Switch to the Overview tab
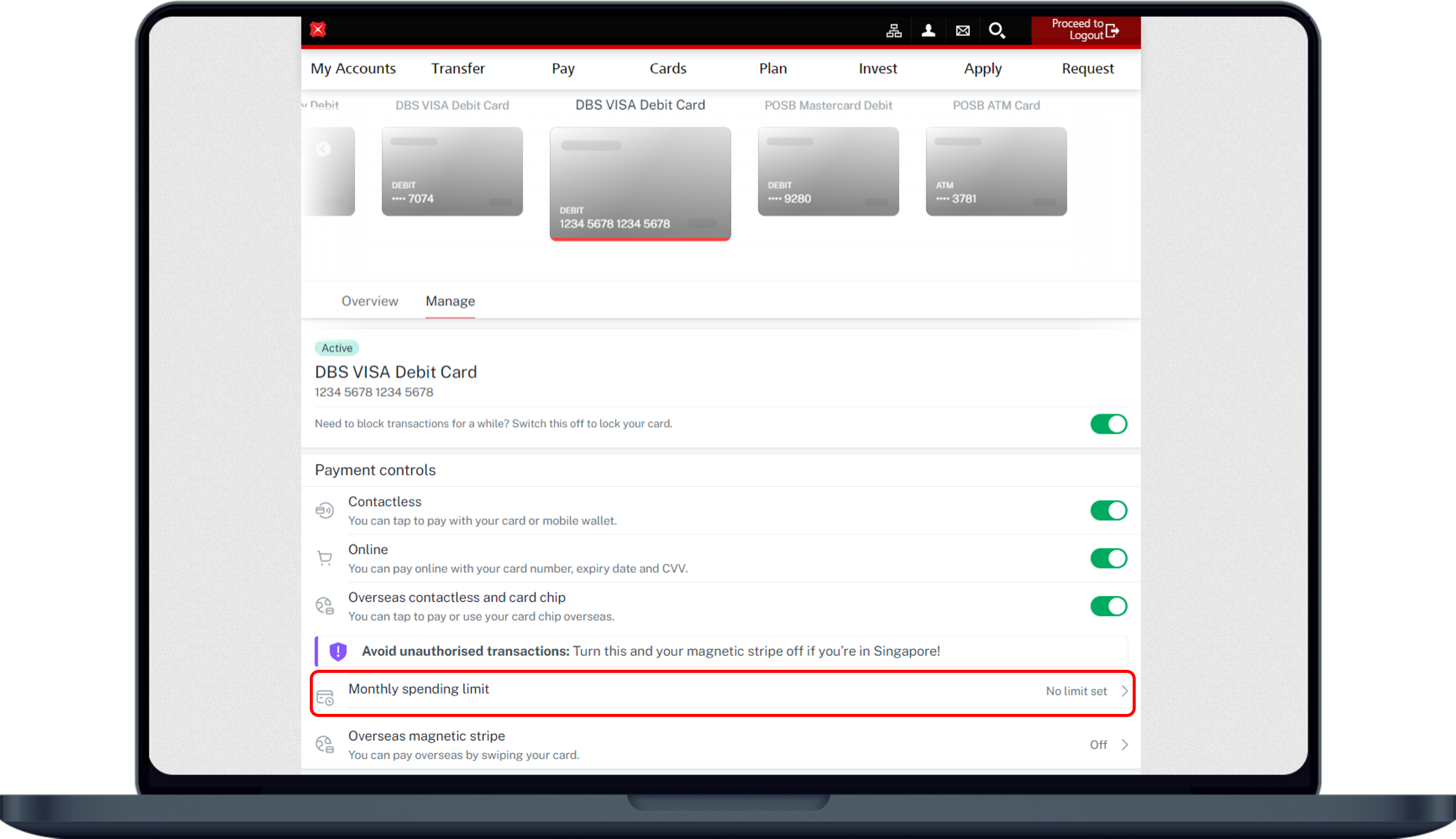 [369, 301]
